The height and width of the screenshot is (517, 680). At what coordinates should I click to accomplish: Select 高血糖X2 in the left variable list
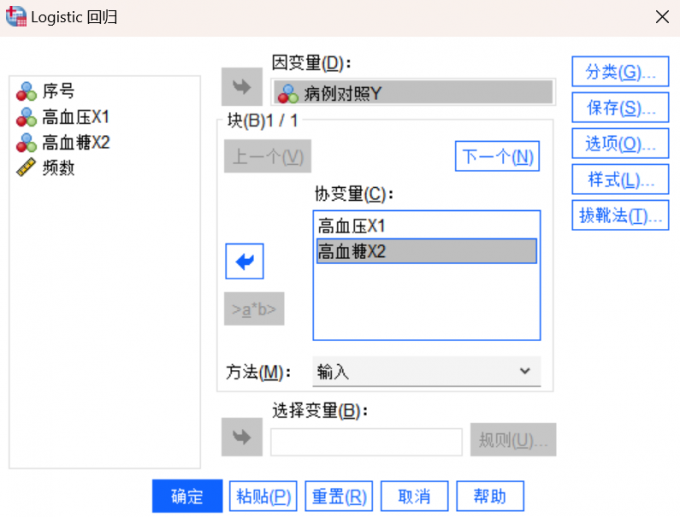(76, 143)
